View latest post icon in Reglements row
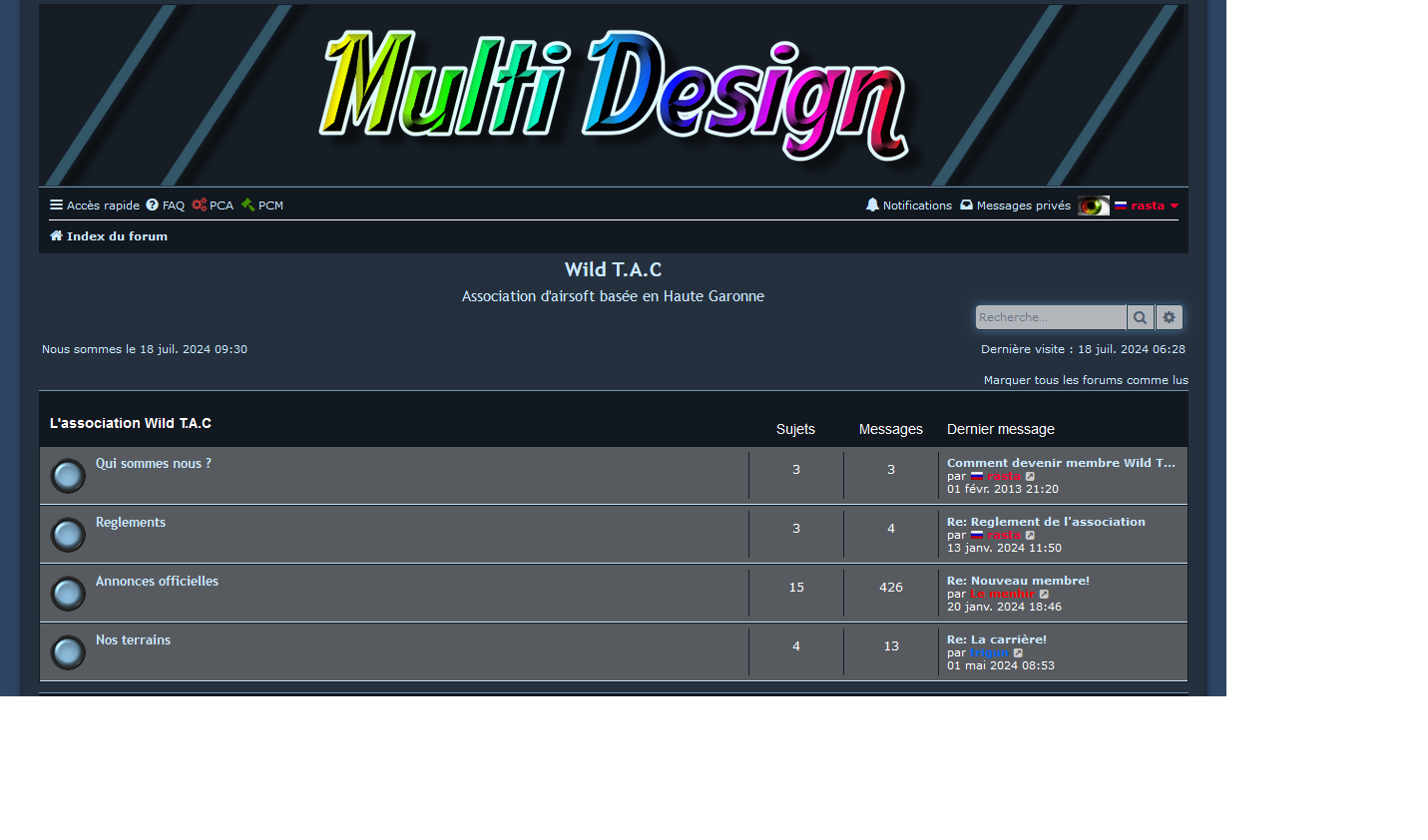 point(1030,536)
